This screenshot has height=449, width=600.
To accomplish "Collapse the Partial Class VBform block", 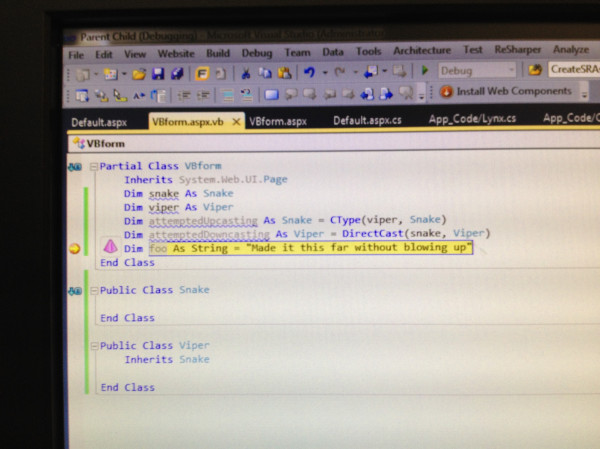I will click(94, 167).
